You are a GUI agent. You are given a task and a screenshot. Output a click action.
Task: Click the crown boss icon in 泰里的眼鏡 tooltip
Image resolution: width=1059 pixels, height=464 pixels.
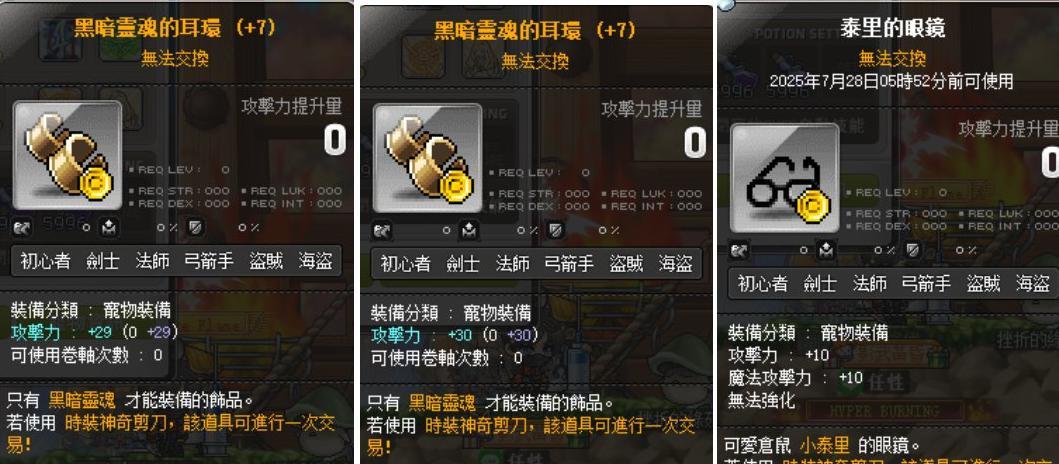coord(826,250)
